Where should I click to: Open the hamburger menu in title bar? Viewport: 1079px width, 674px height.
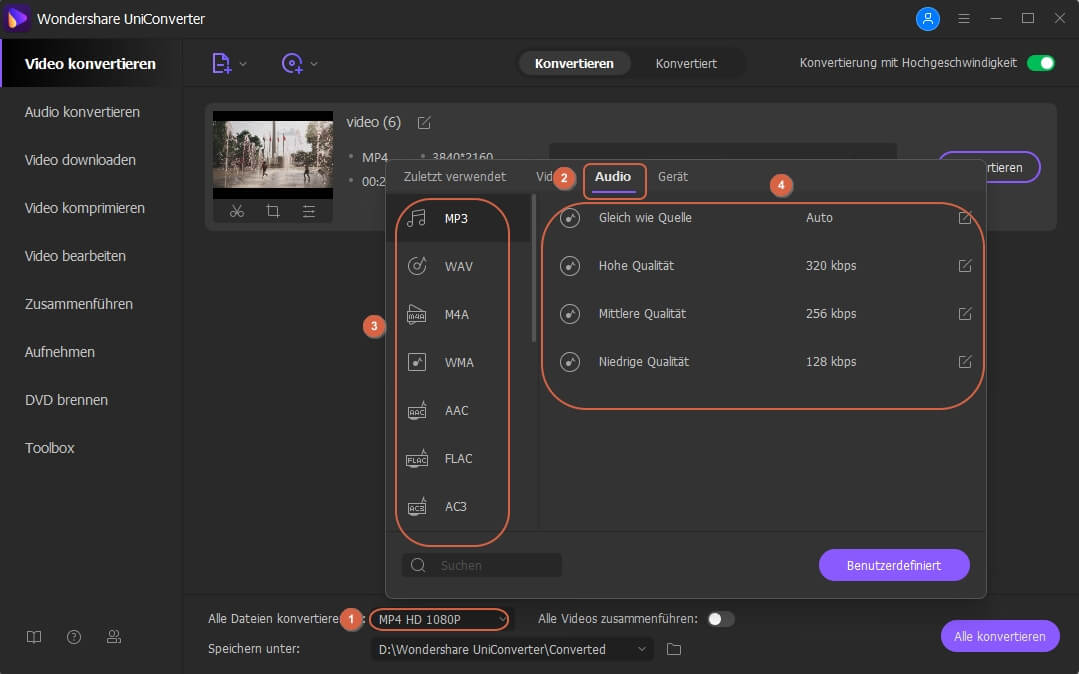tap(963, 19)
